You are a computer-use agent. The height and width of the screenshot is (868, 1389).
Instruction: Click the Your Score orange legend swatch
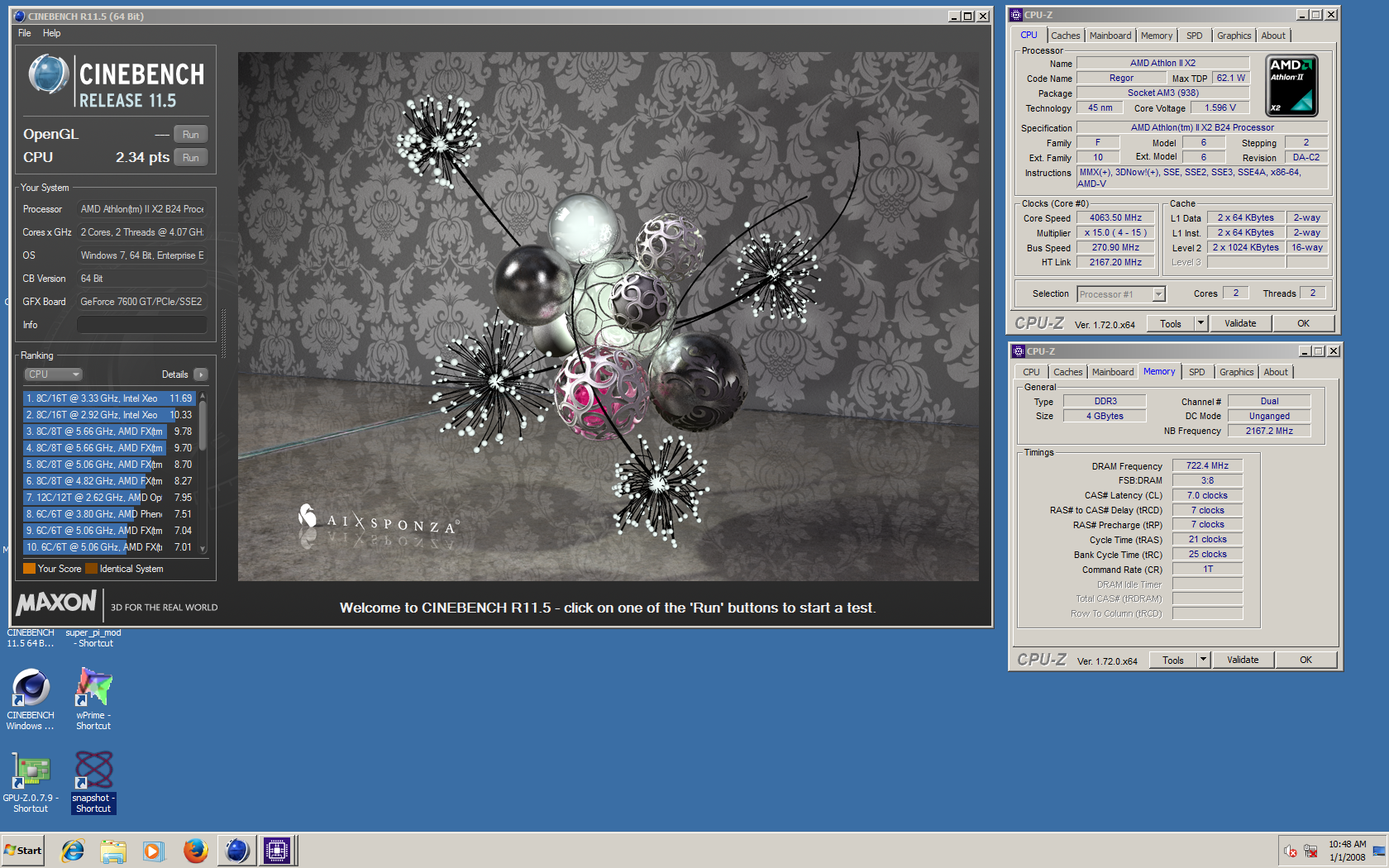pyautogui.click(x=29, y=569)
